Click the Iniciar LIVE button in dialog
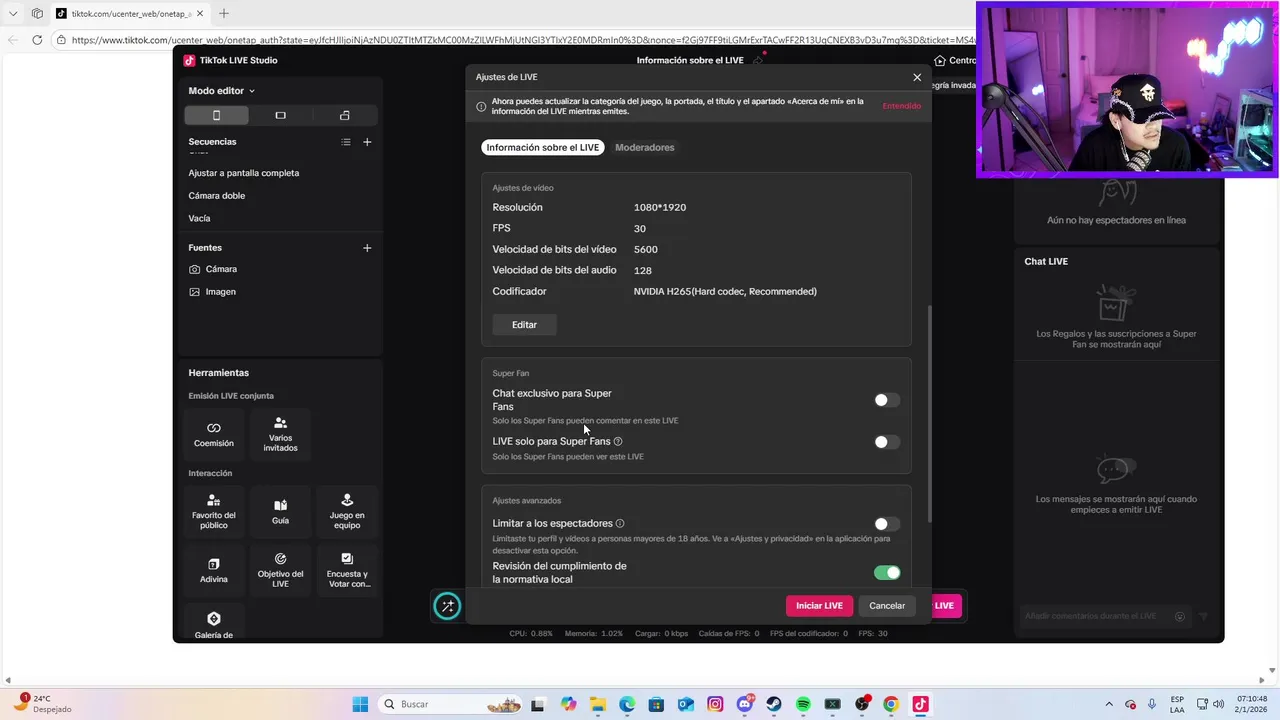Screen dimensions: 1280x720 click(819, 606)
